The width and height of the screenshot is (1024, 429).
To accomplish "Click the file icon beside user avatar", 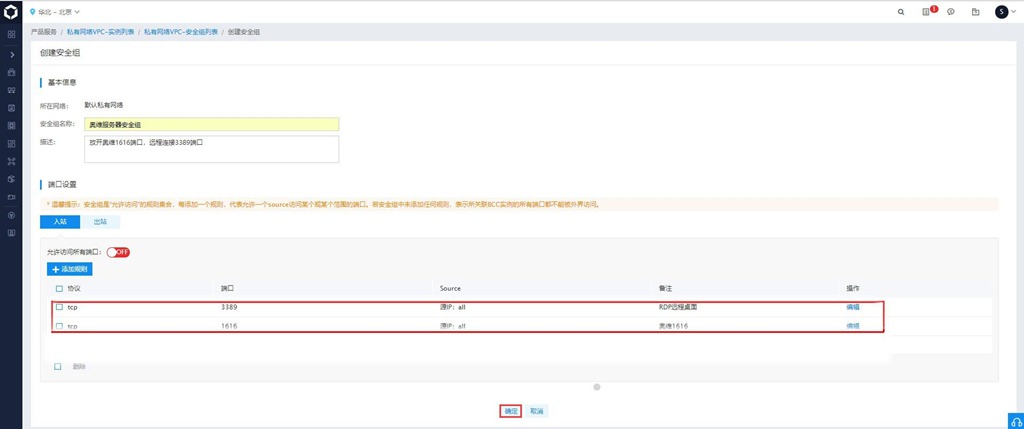I will tap(975, 12).
